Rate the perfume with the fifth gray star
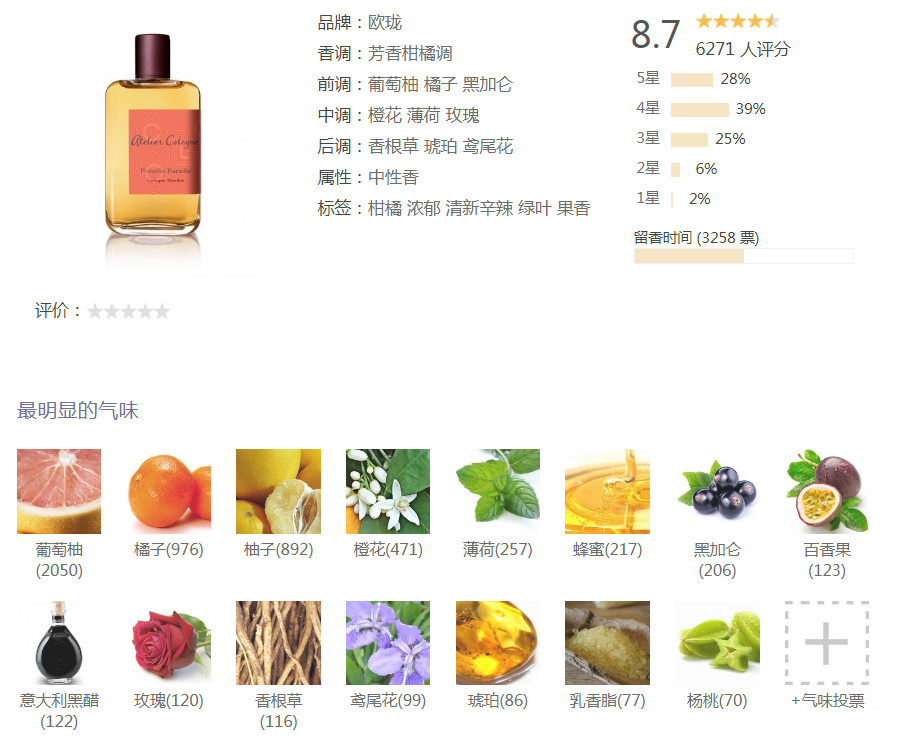Image resolution: width=898 pixels, height=739 pixels. 163,312
